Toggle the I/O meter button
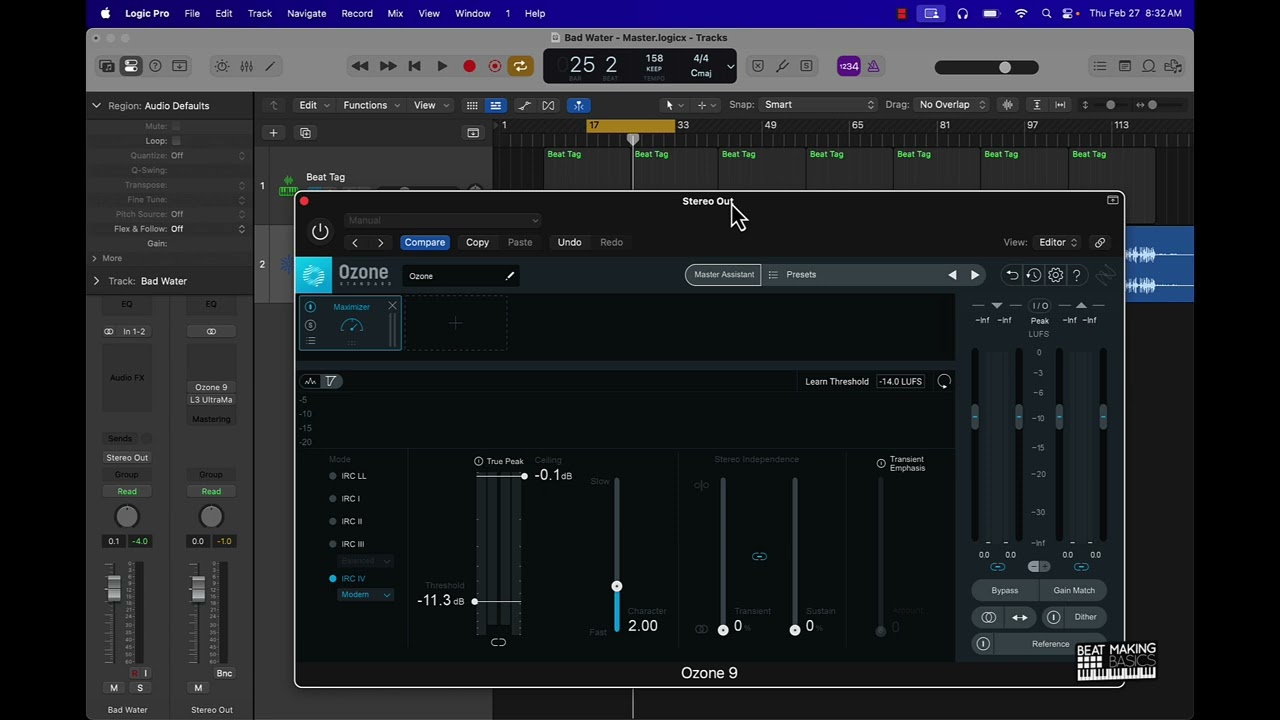 (x=1040, y=306)
